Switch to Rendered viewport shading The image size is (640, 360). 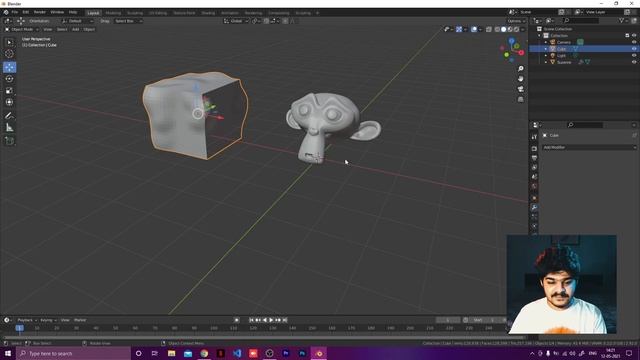point(517,29)
